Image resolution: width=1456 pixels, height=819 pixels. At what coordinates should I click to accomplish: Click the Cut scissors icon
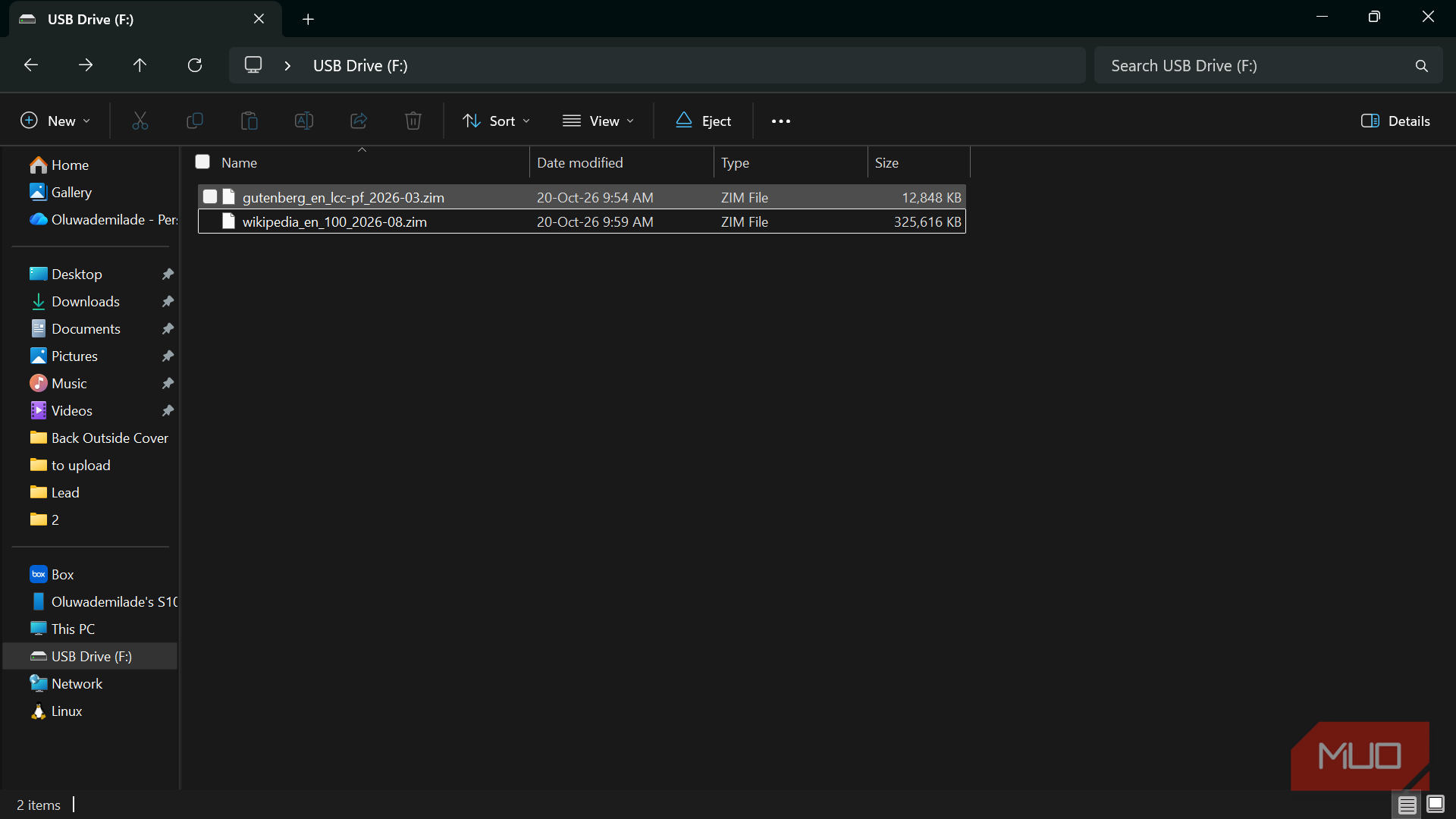click(x=140, y=121)
